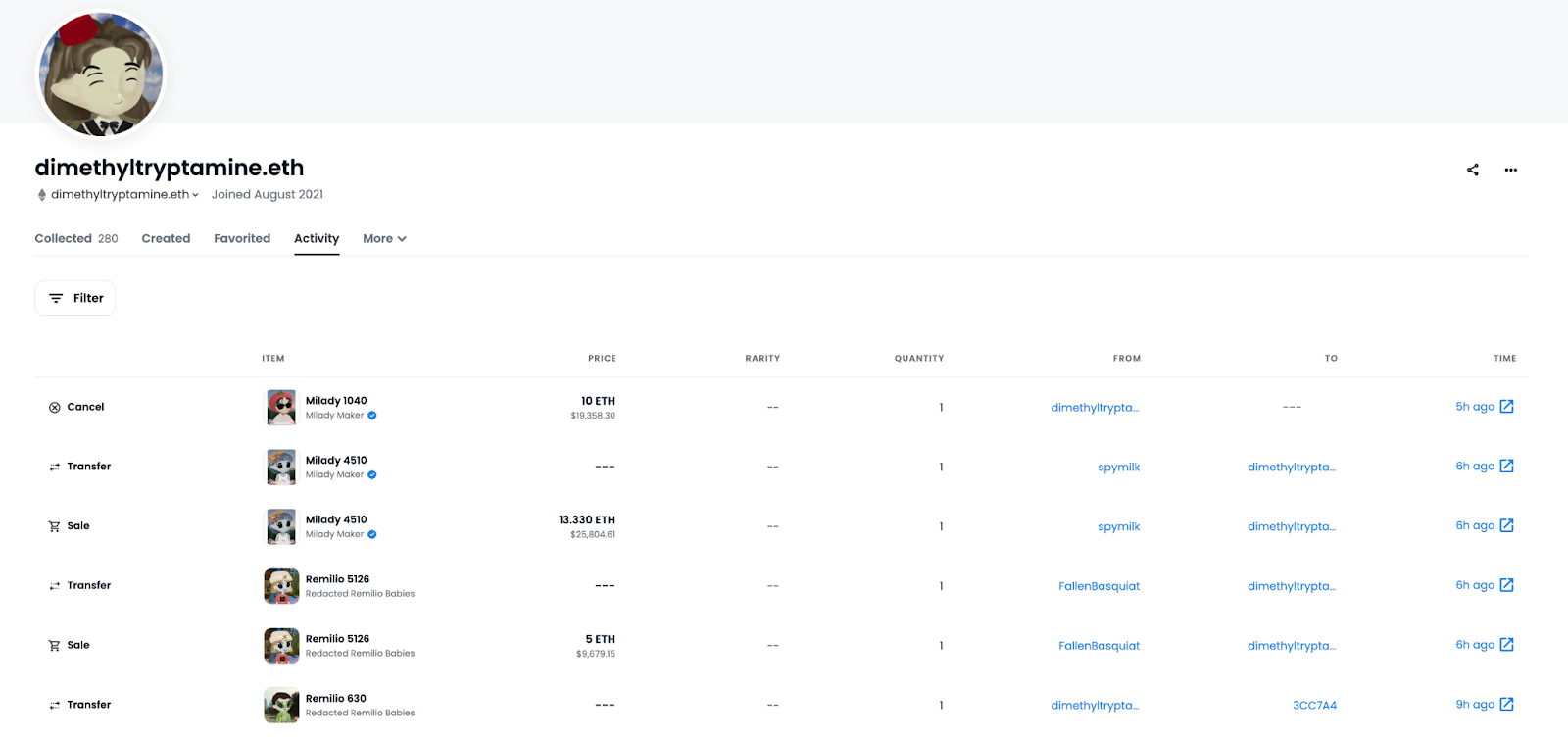
Task: Open 3CC7A4 recipient address link
Action: coord(1314,706)
